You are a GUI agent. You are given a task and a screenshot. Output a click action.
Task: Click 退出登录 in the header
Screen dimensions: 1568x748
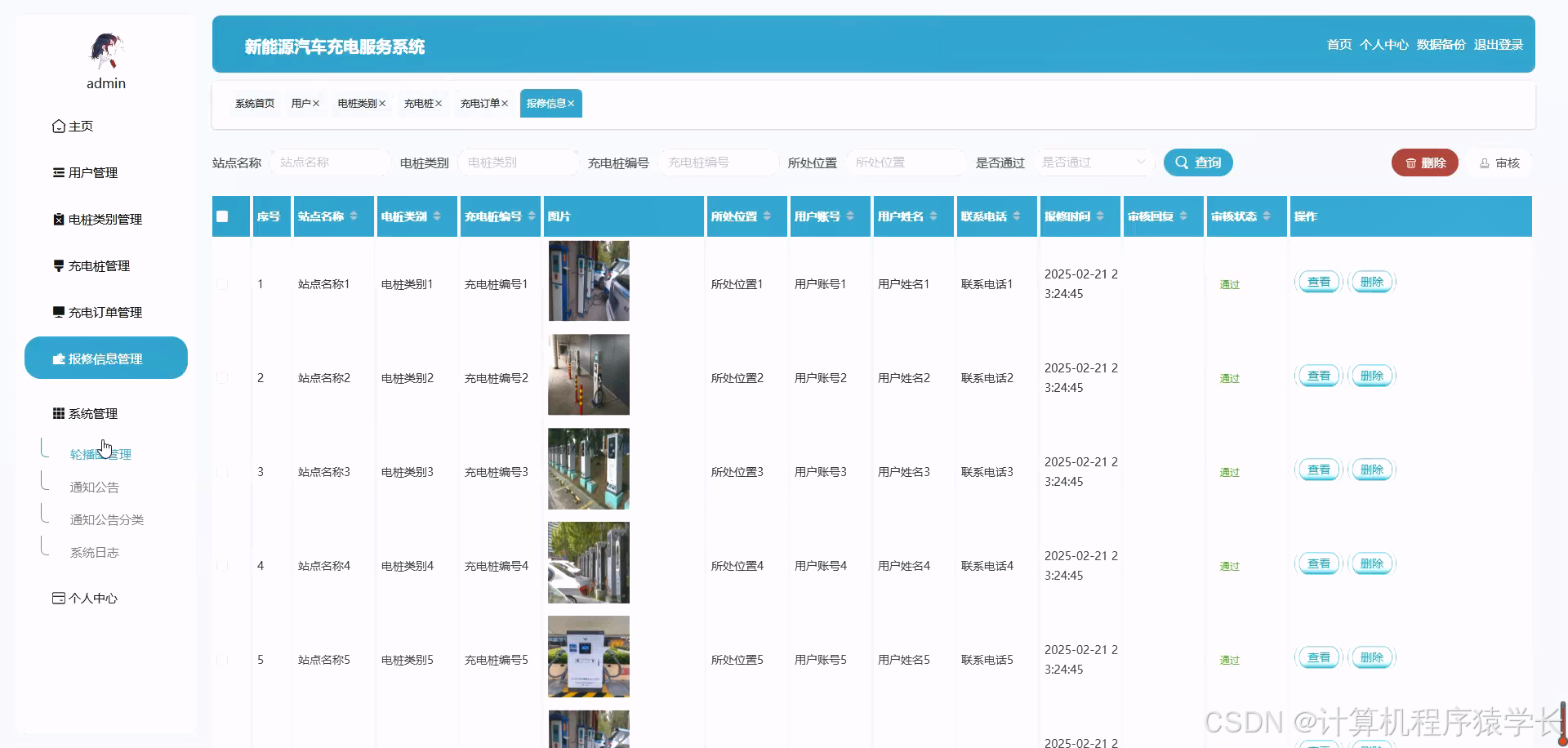coord(1499,44)
